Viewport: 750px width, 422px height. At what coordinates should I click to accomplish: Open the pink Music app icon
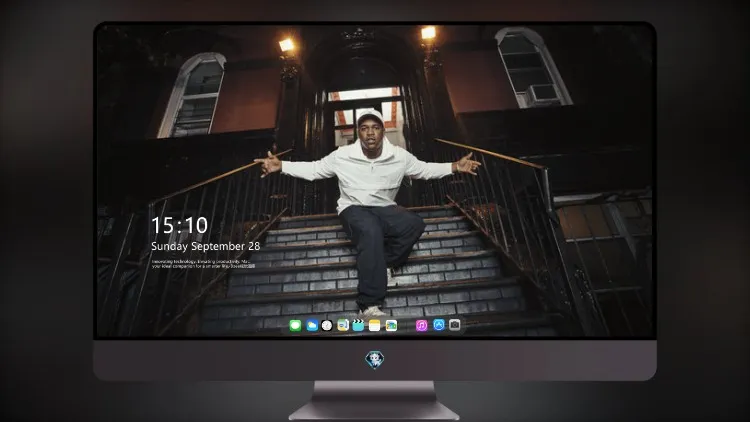click(x=421, y=326)
